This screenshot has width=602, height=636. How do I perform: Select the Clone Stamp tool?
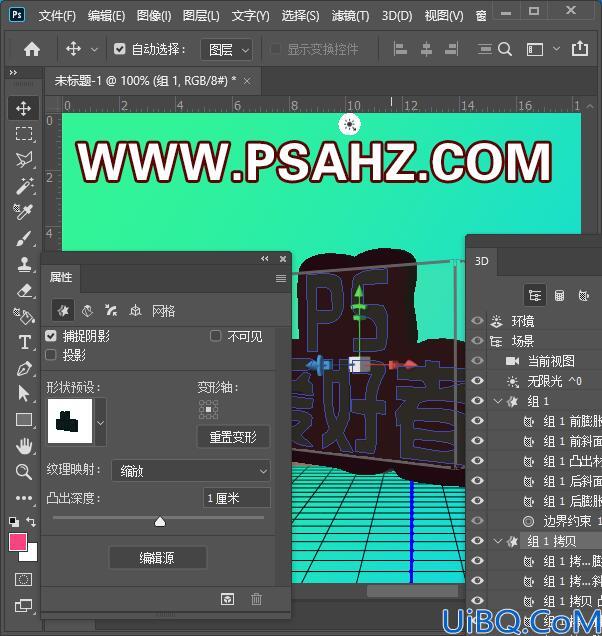[24, 264]
